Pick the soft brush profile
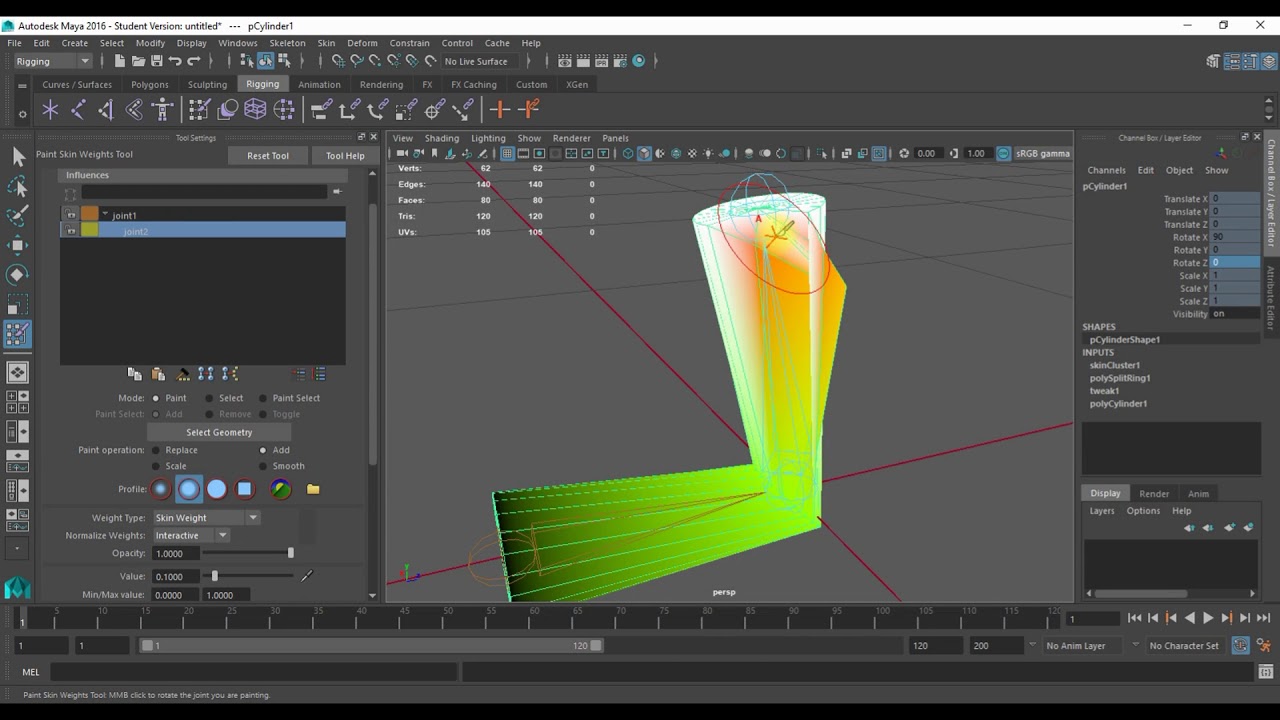1280x720 pixels. [x=188, y=489]
